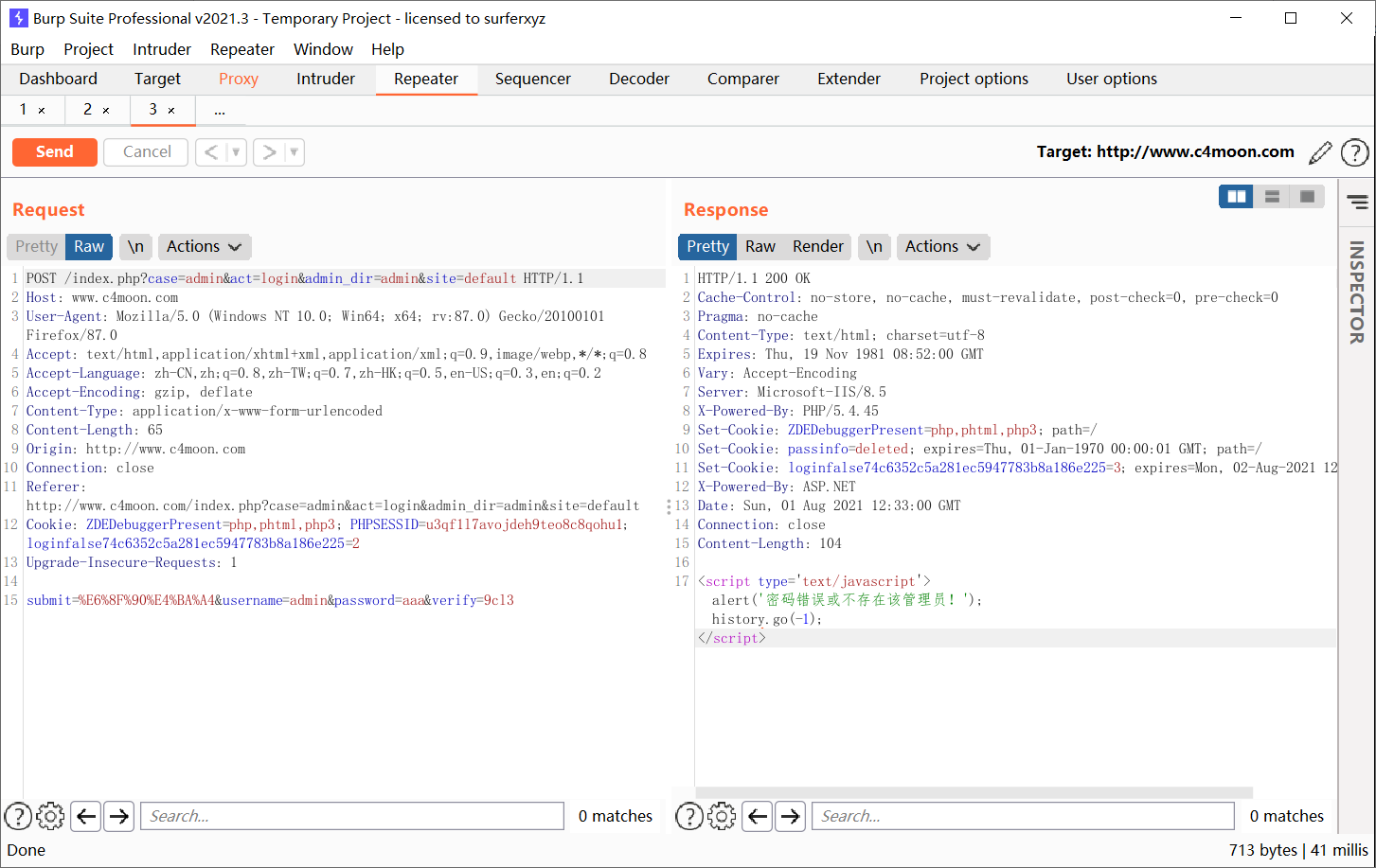Switch request view to Pretty
Viewport: 1376px width, 868px height.
coord(36,247)
